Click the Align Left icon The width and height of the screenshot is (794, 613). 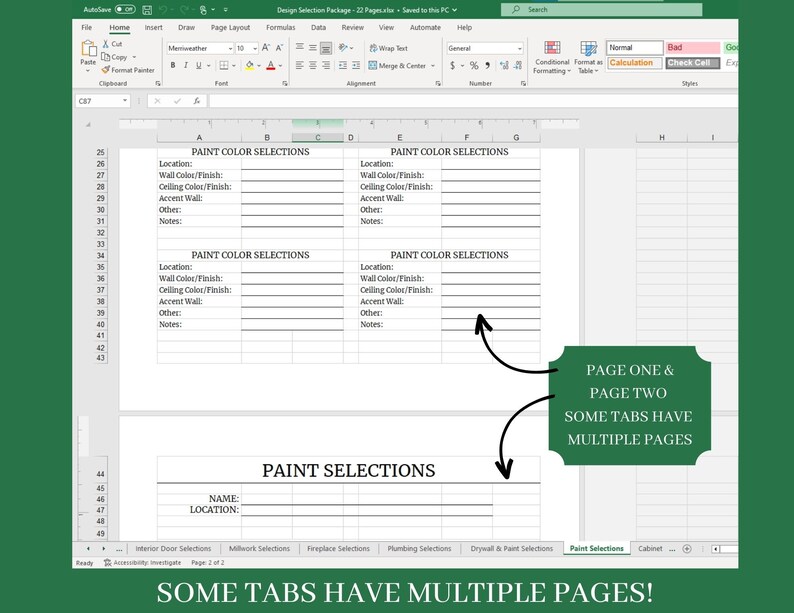click(300, 65)
